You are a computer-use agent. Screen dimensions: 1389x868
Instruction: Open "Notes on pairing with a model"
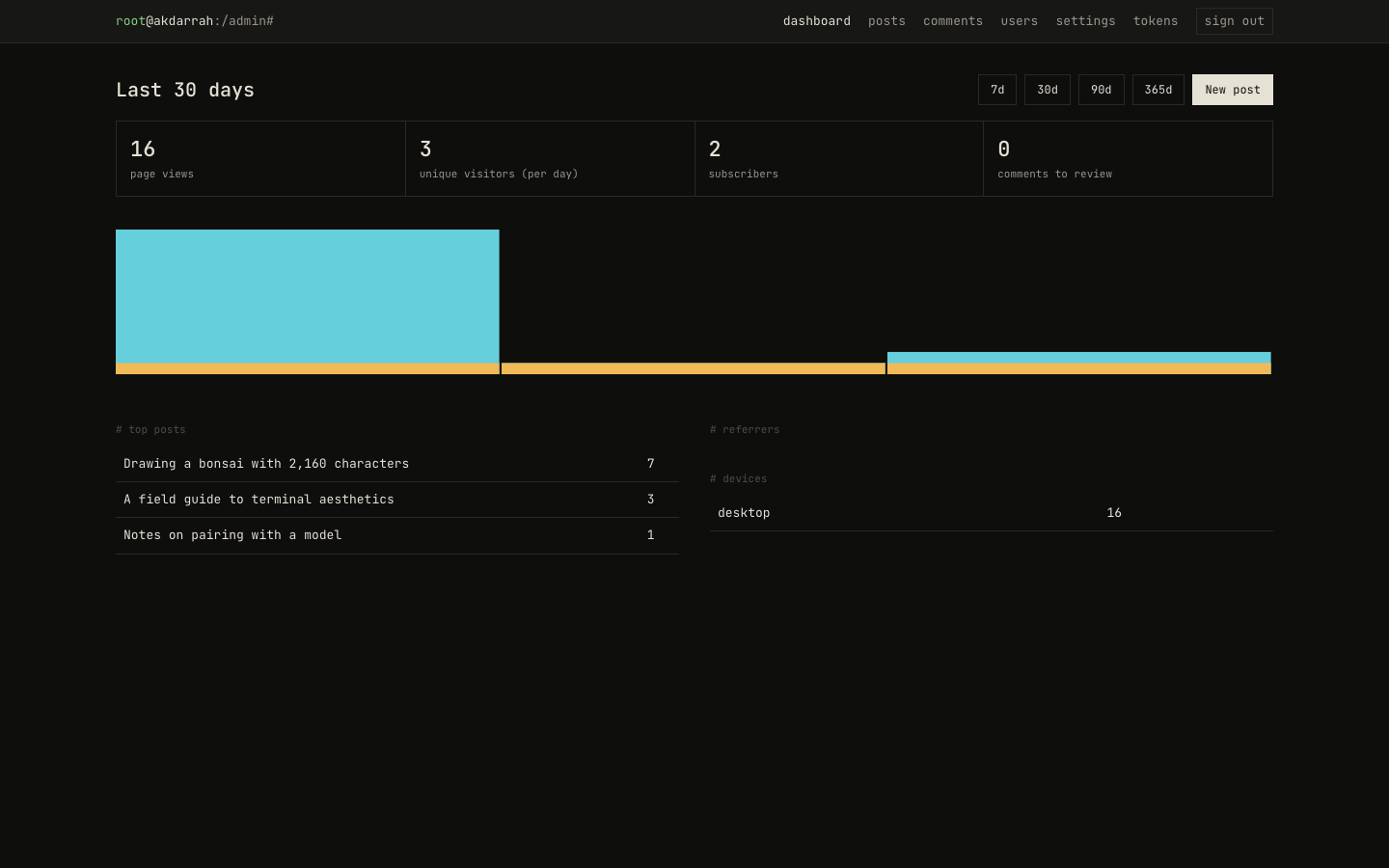[232, 535]
